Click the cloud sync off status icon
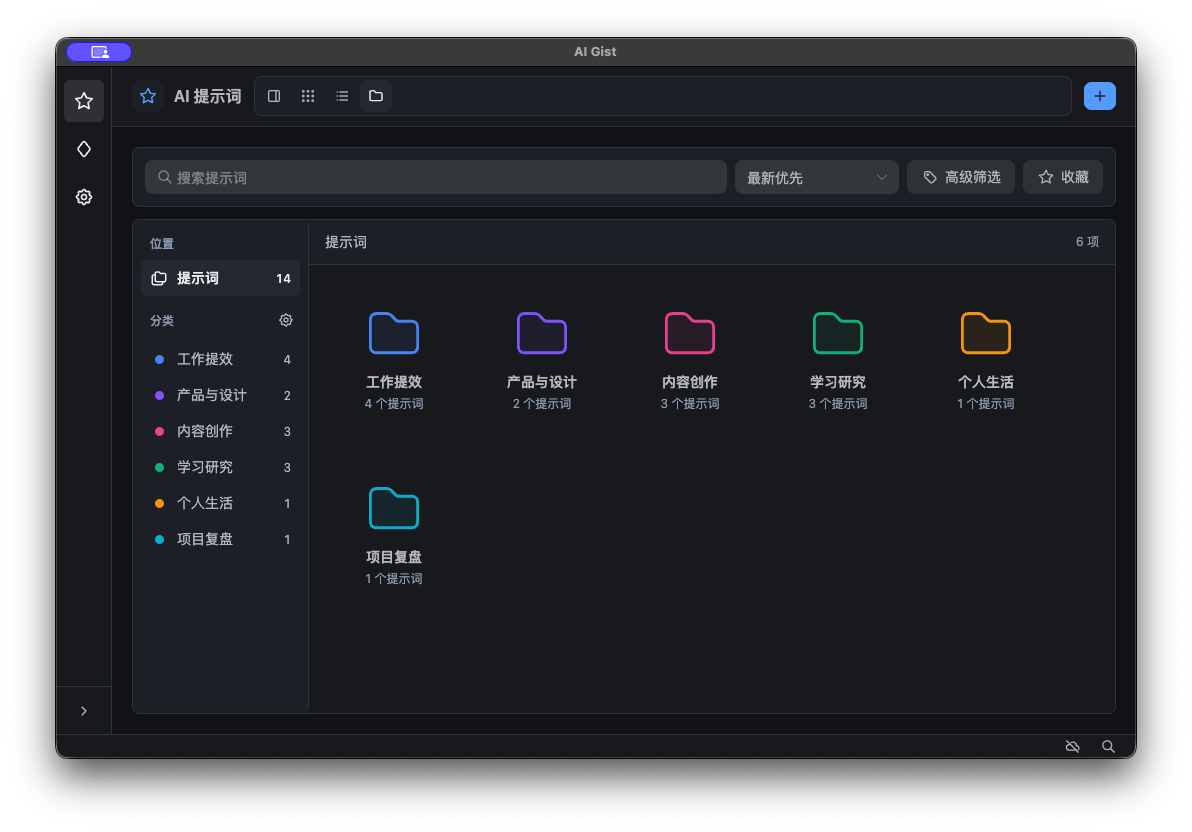The image size is (1192, 832). coord(1073,747)
